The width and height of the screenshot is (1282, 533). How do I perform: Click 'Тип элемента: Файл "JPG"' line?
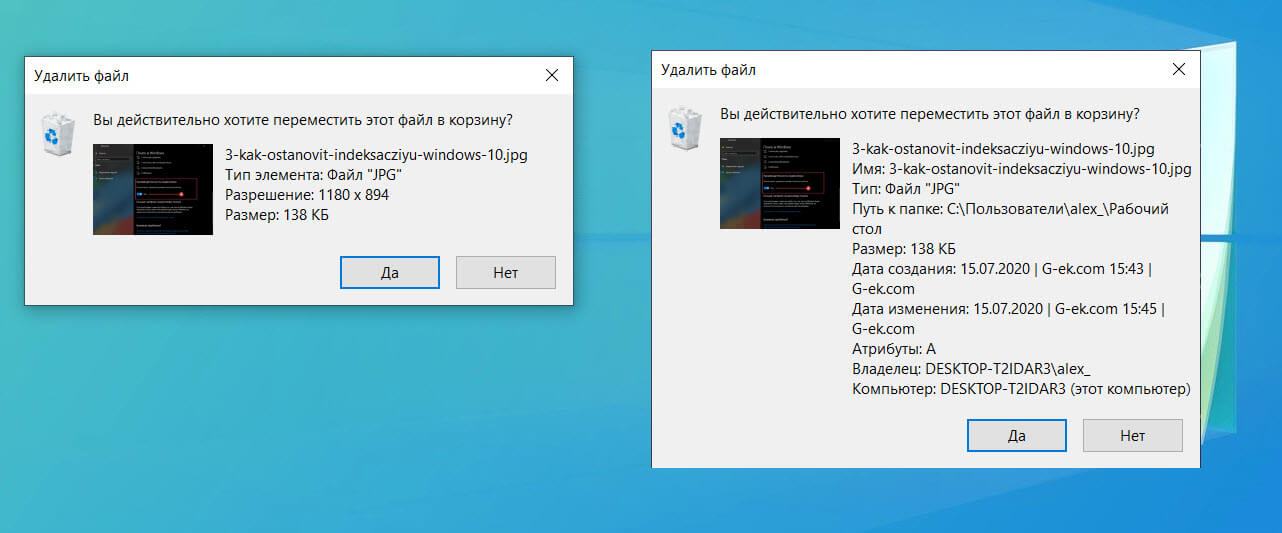tap(314, 175)
